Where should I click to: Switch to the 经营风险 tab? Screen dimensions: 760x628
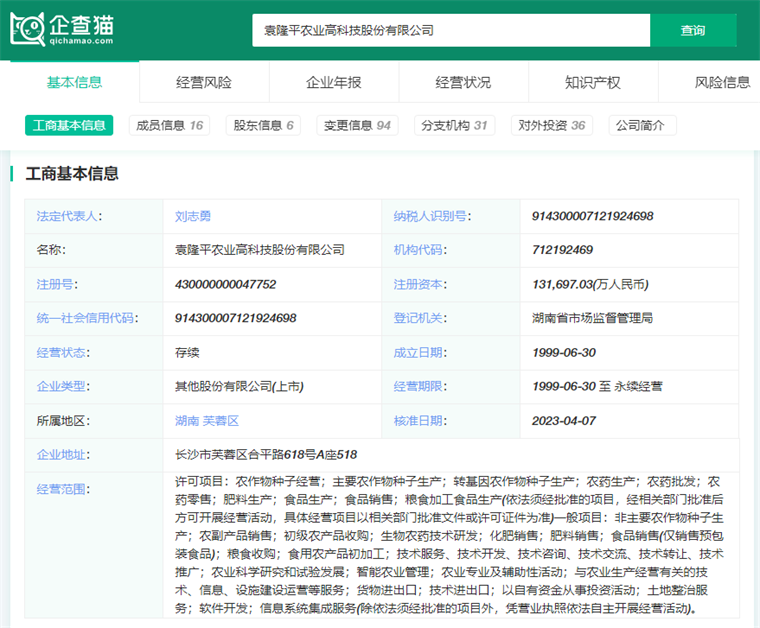(204, 82)
